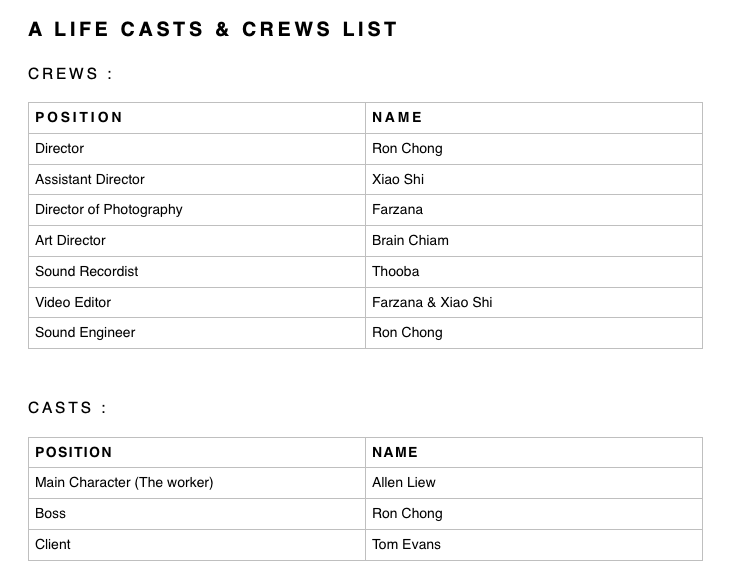Click the 'Sound Recordist' cell
Screen dimensions: 730x584
(x=87, y=271)
